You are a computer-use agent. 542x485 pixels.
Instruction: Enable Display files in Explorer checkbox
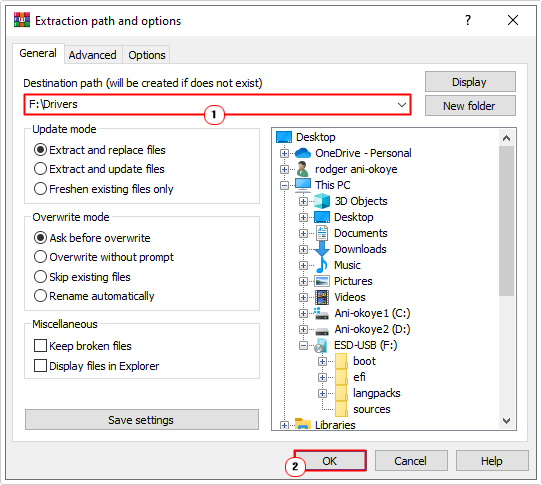[x=40, y=366]
